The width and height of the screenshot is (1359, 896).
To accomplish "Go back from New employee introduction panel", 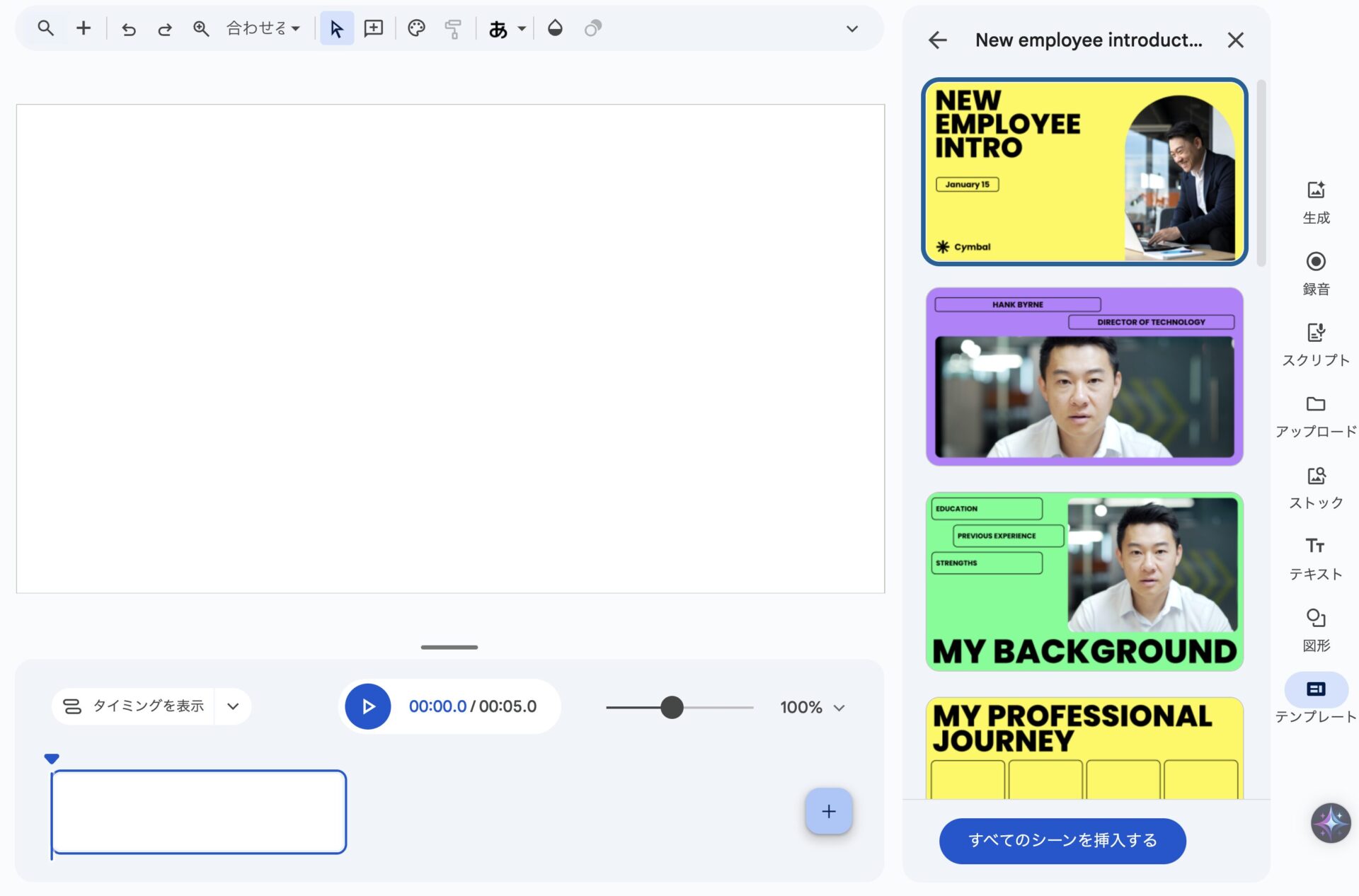I will pyautogui.click(x=938, y=40).
